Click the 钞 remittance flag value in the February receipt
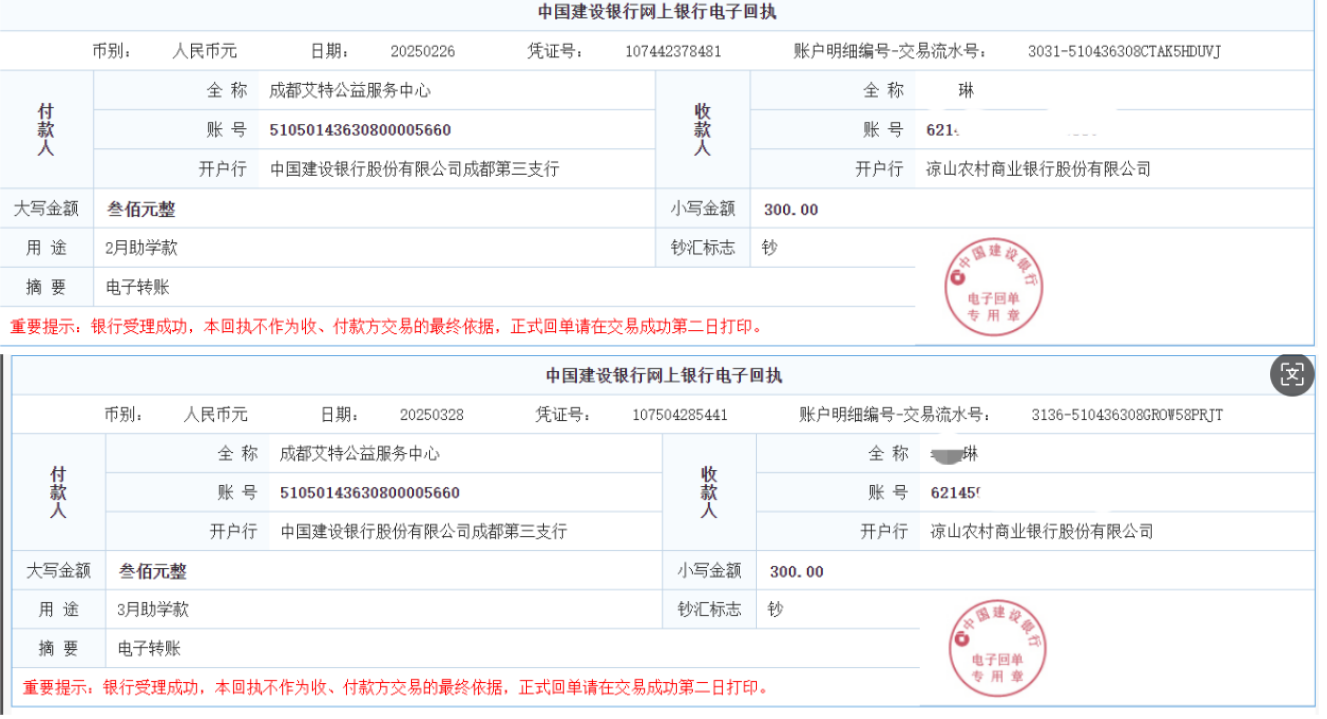 pyautogui.click(x=769, y=248)
